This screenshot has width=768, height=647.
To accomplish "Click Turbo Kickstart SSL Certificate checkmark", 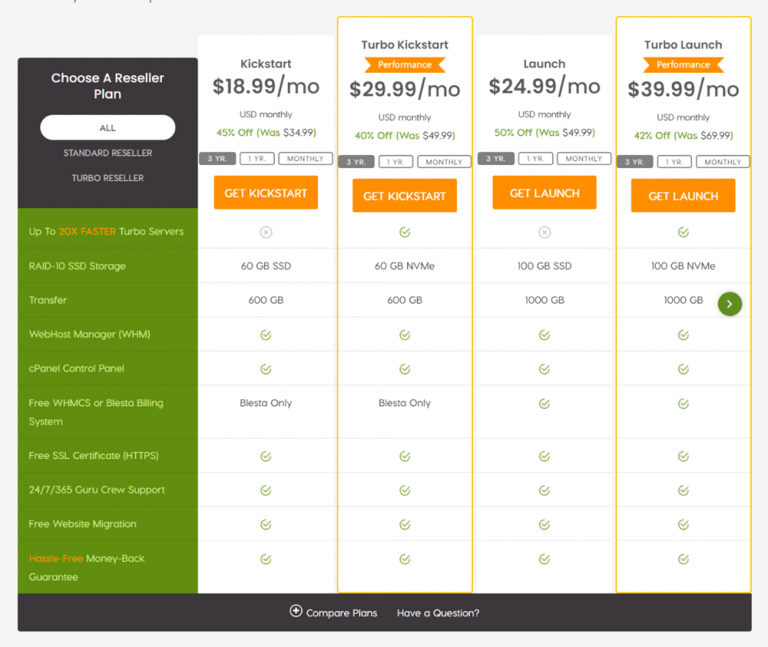I will pos(405,456).
